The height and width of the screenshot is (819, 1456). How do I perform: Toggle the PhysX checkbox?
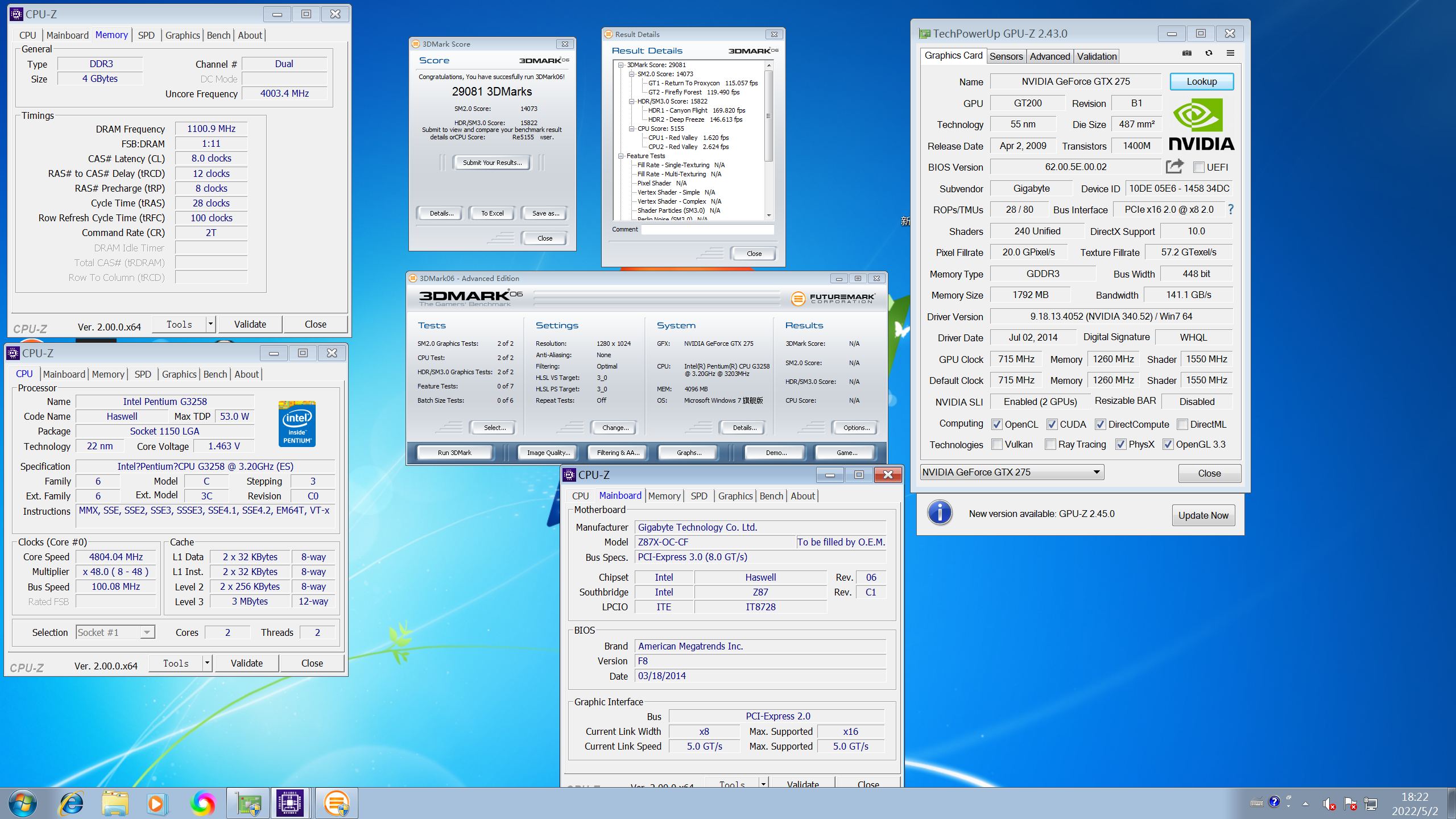pyautogui.click(x=1120, y=444)
